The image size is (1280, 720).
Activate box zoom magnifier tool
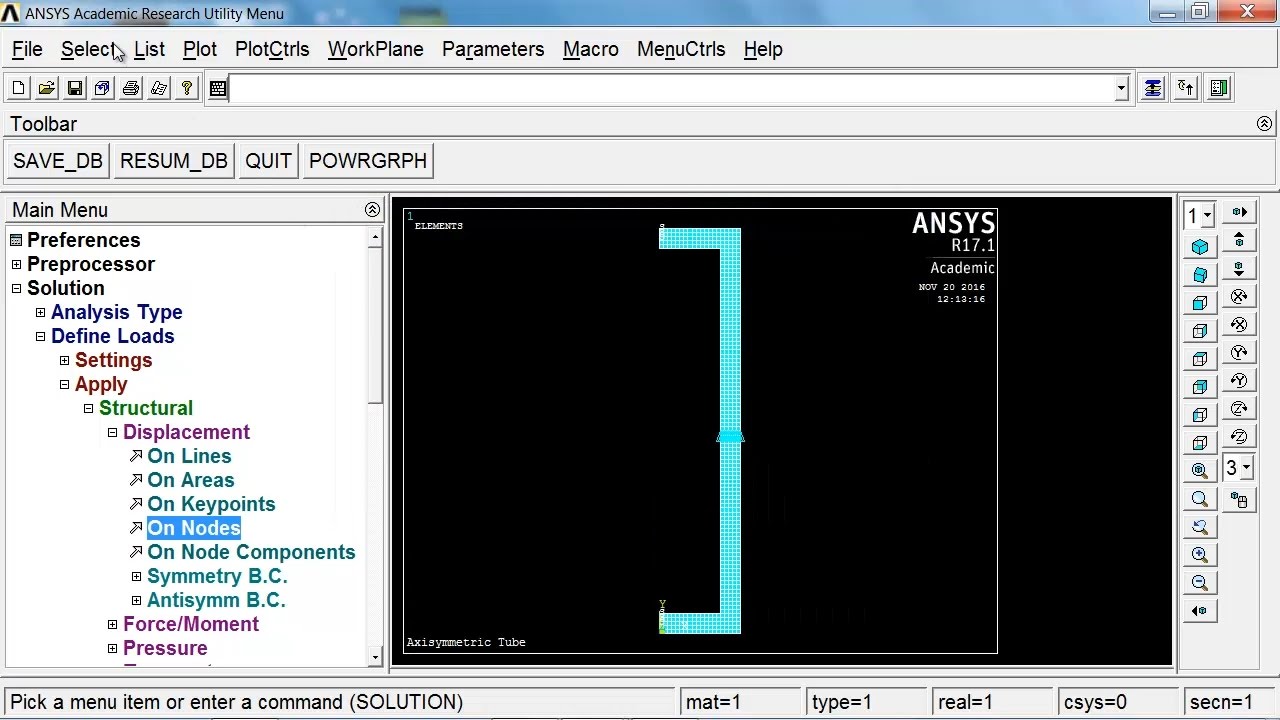(1200, 499)
